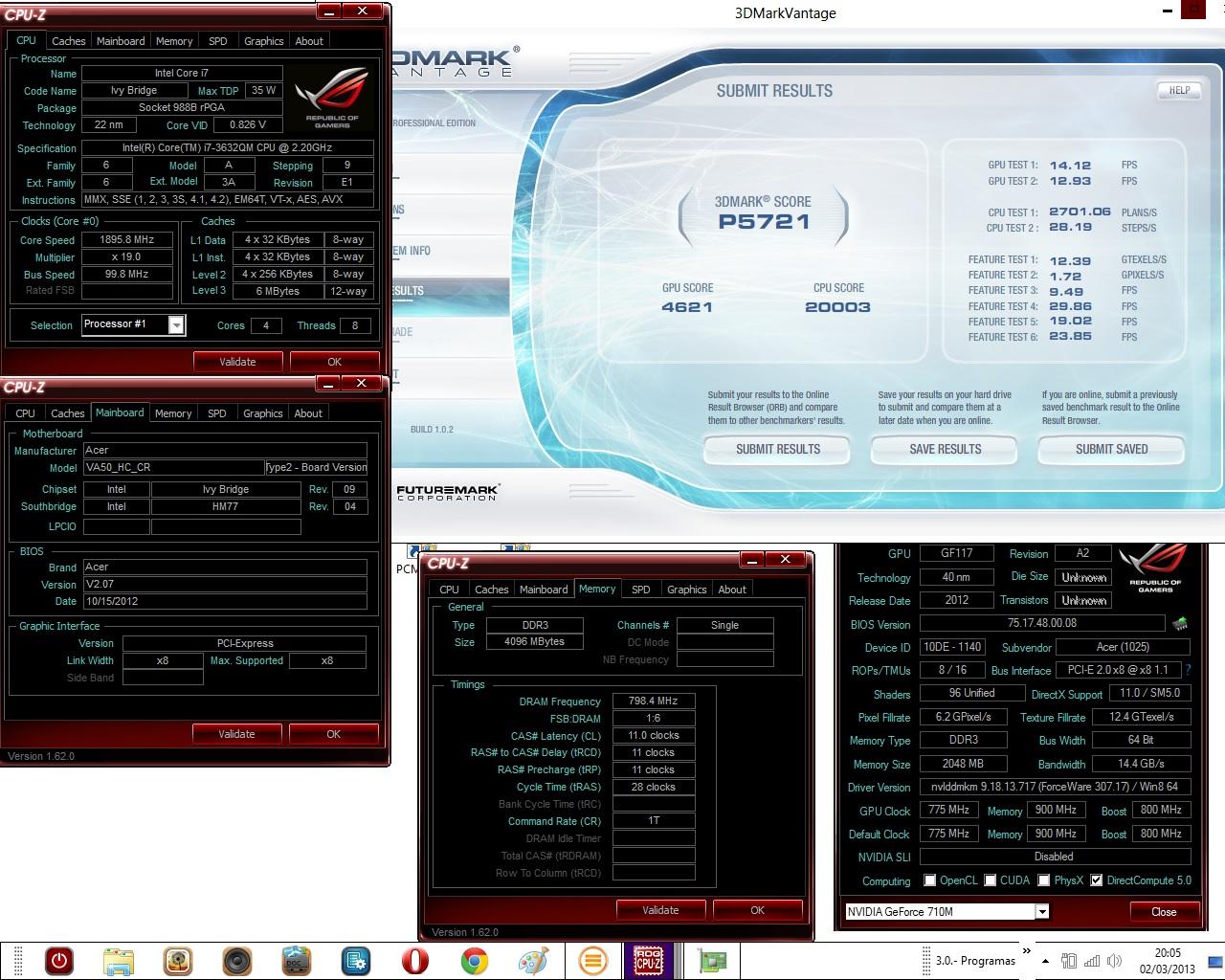This screenshot has height=980, width=1225.
Task: Click OK in the Mainboard window
Action: pos(333,734)
